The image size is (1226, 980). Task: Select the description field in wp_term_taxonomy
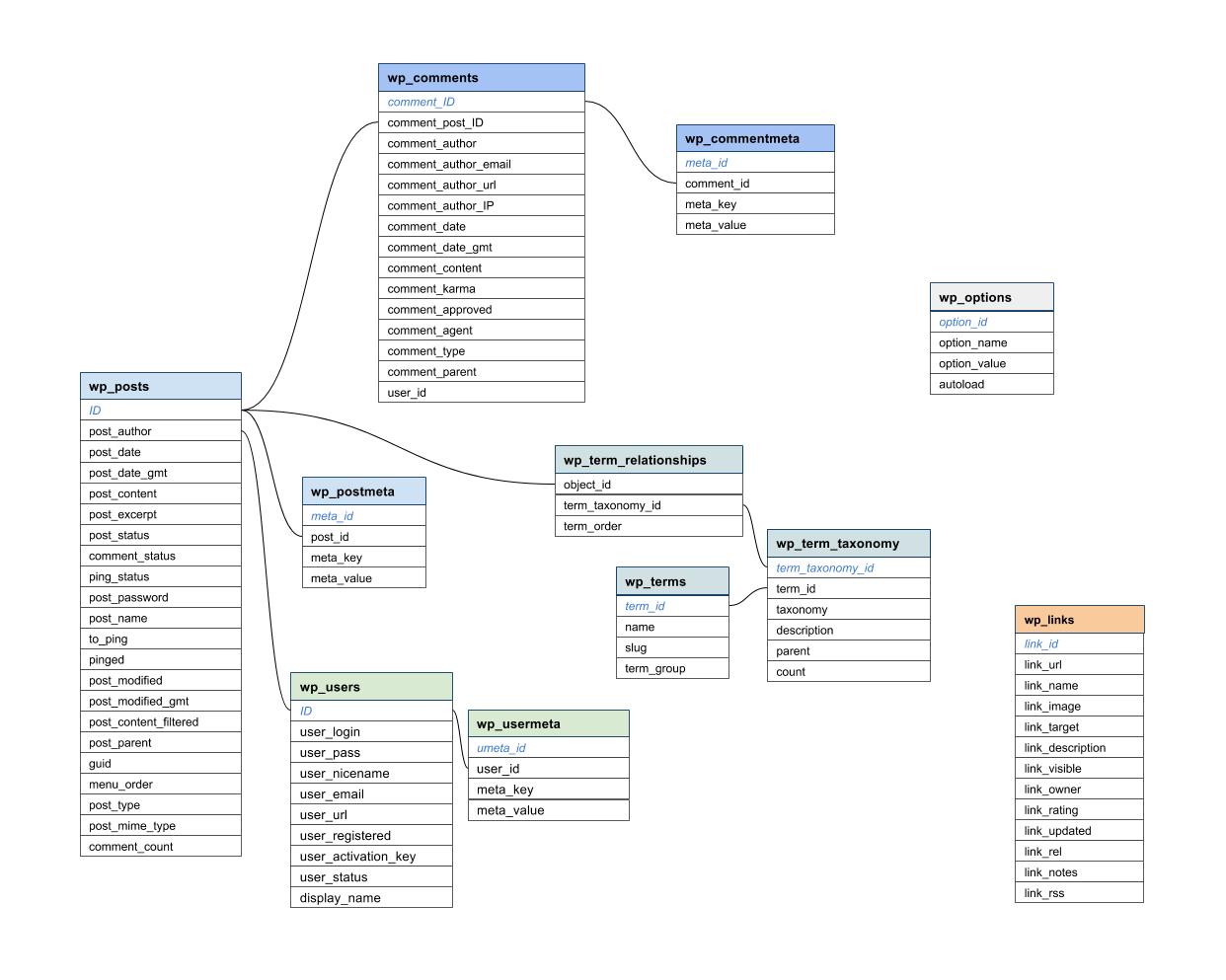pos(849,630)
